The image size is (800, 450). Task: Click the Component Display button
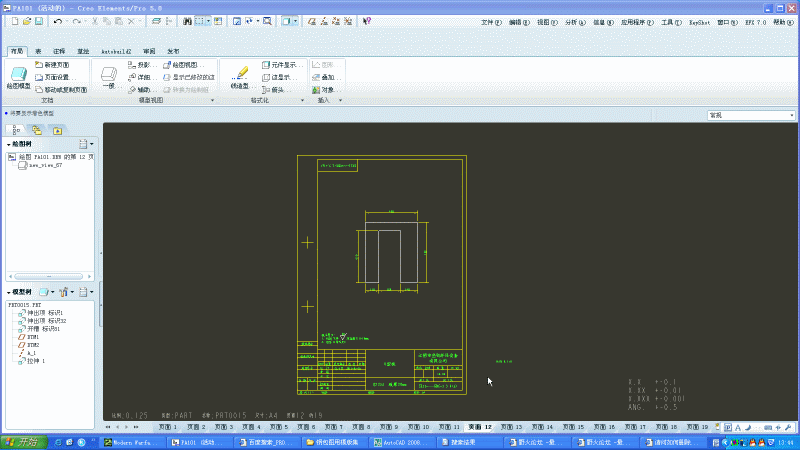point(281,65)
